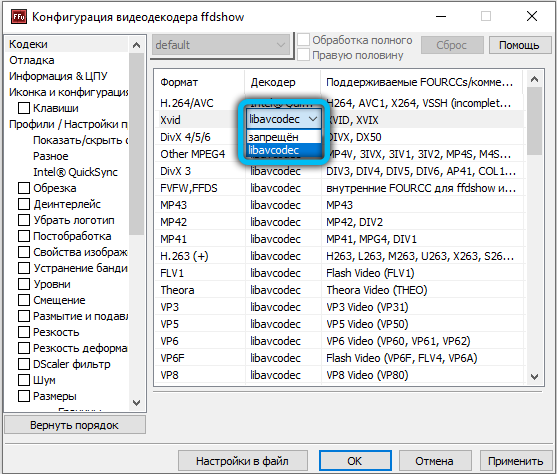Enable the Деинтерлейс checkbox
The width and height of the screenshot is (557, 474).
[x=24, y=204]
